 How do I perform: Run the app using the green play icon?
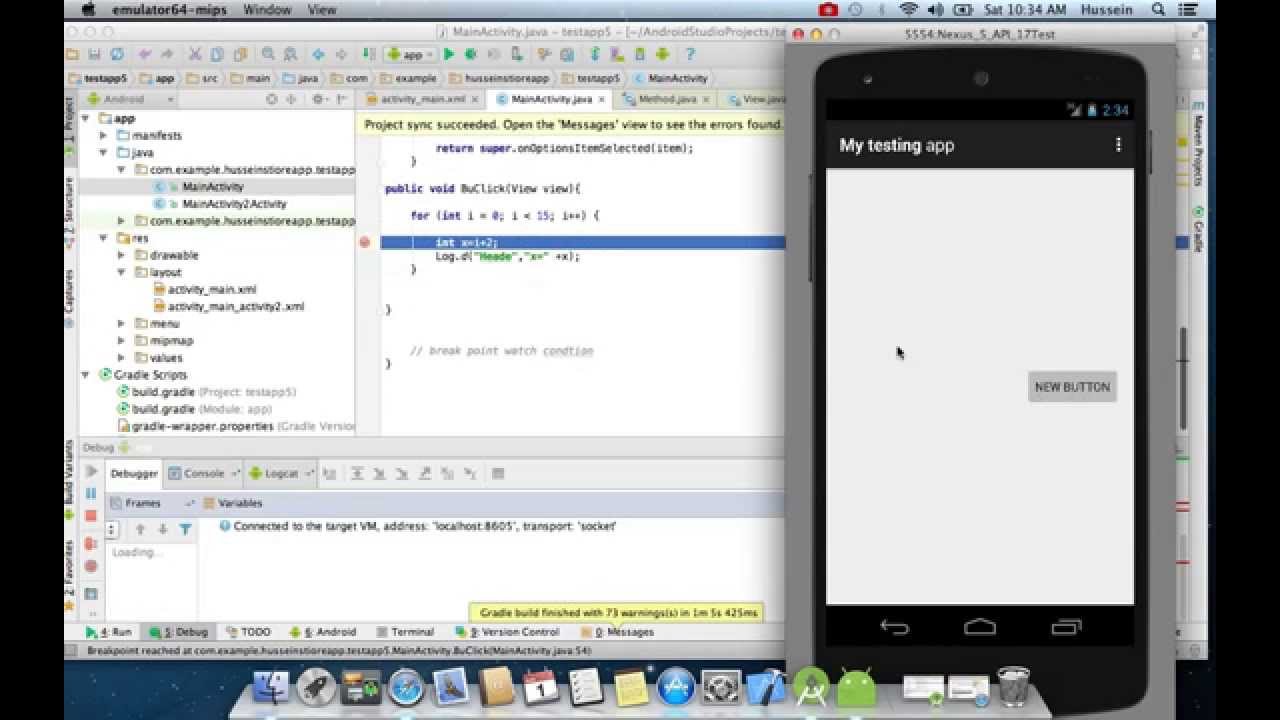pos(448,55)
